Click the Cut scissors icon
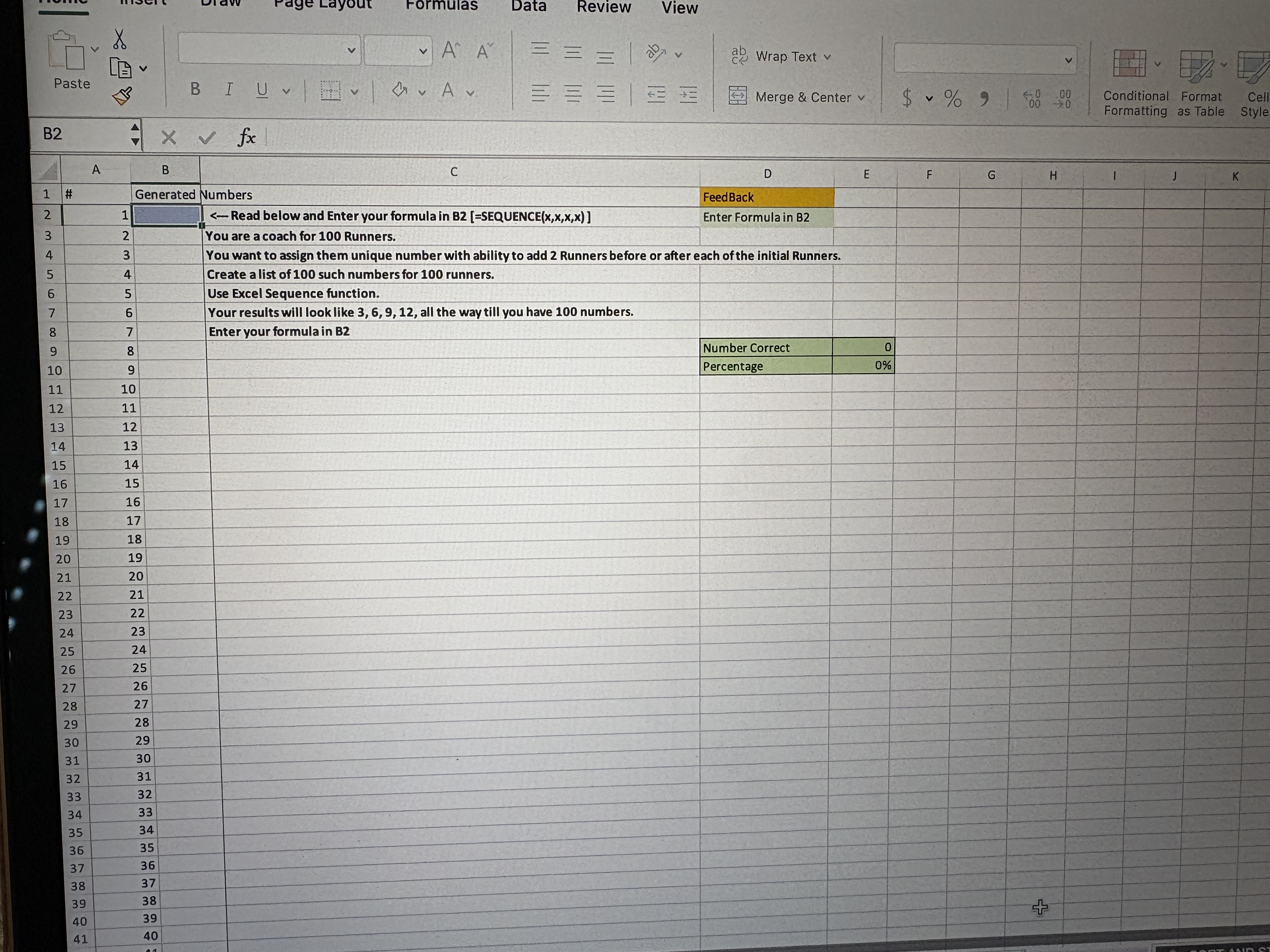Image resolution: width=1270 pixels, height=952 pixels. pyautogui.click(x=119, y=39)
